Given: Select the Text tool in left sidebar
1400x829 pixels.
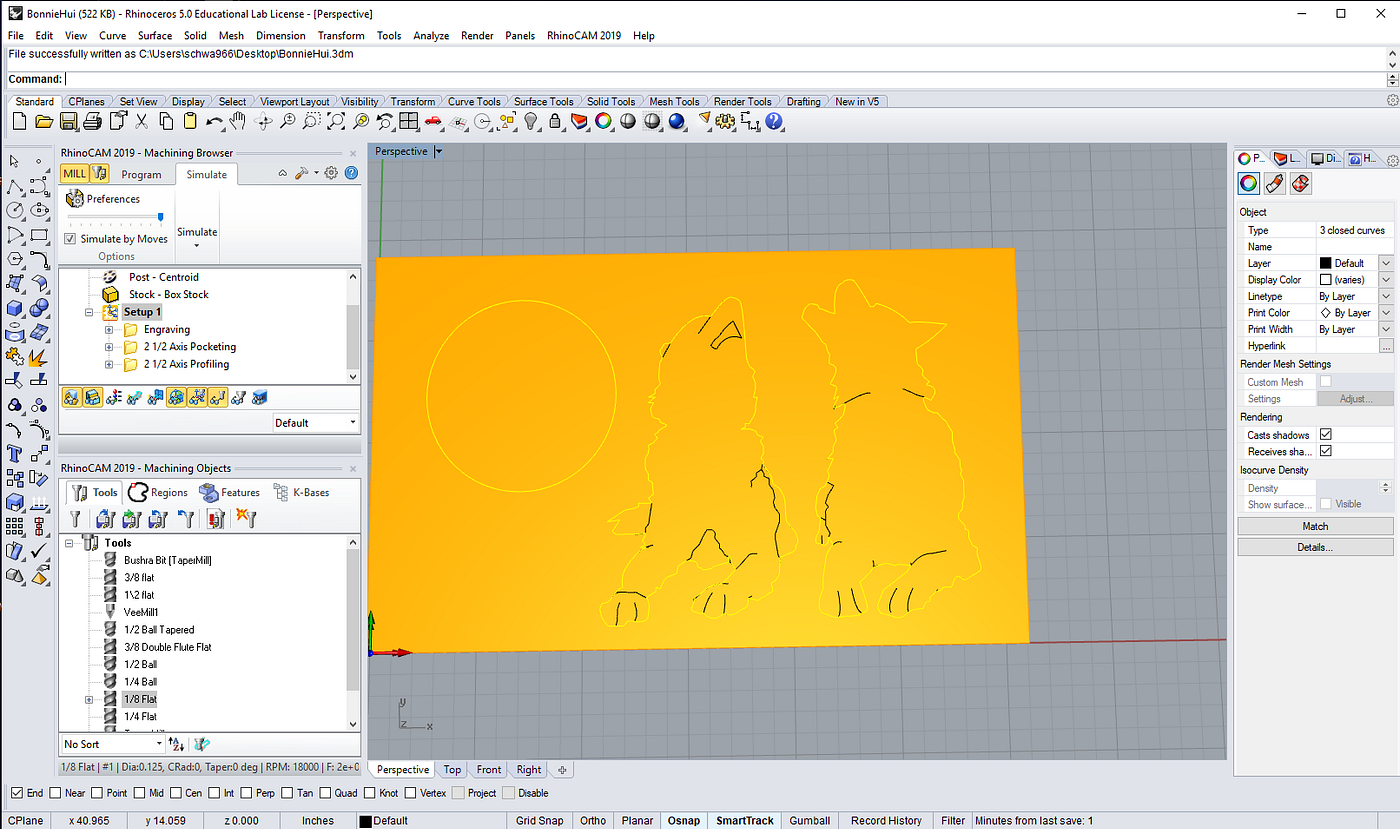Looking at the screenshot, I should (15, 453).
